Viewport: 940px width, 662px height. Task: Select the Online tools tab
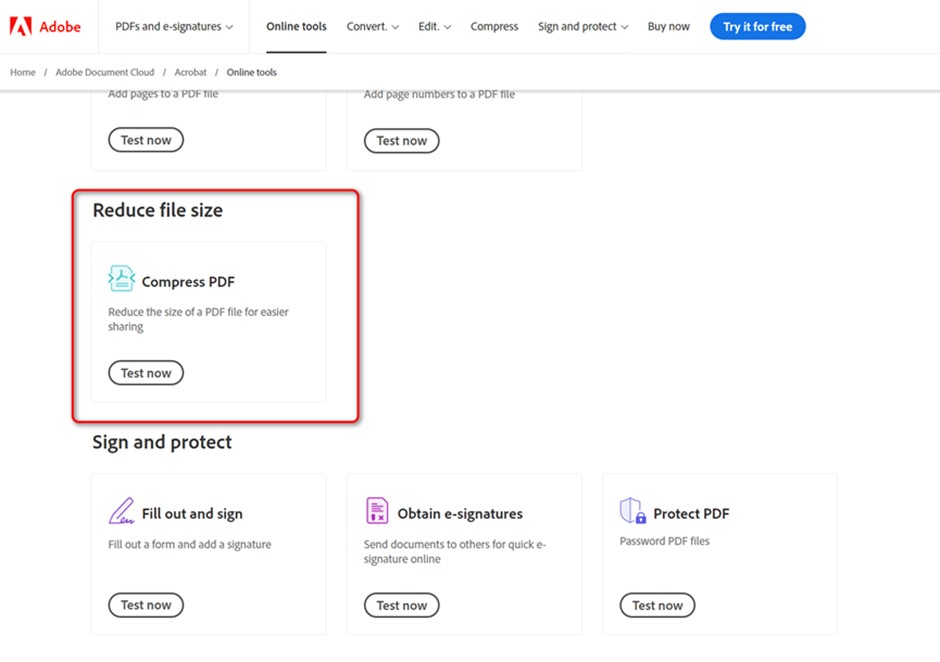(x=296, y=26)
